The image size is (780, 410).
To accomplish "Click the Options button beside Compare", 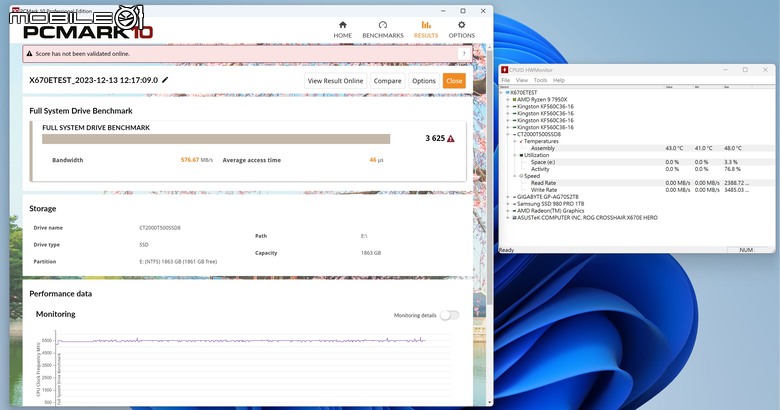I will (424, 81).
